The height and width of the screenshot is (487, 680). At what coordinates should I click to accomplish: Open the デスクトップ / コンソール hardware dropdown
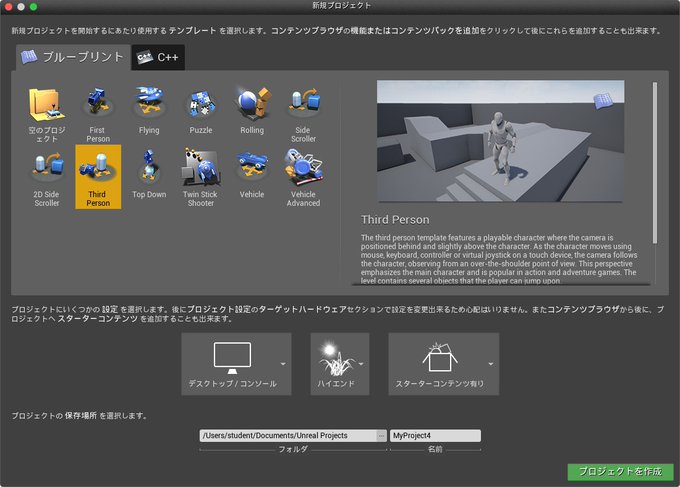pyautogui.click(x=236, y=364)
